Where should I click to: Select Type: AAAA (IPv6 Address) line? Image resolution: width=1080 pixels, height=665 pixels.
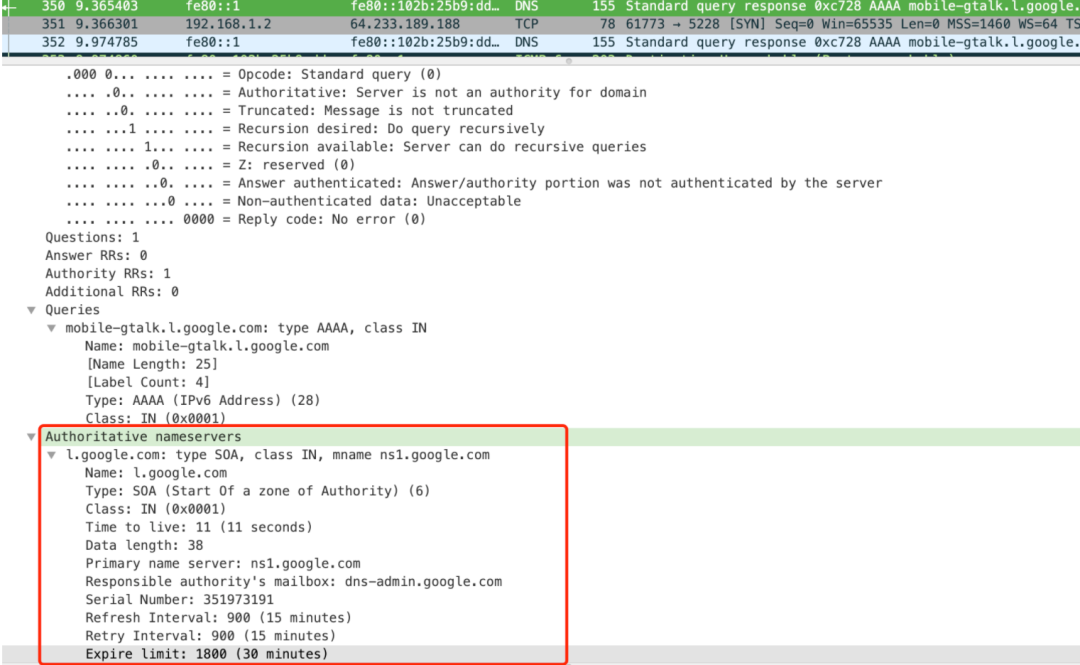pyautogui.click(x=202, y=400)
